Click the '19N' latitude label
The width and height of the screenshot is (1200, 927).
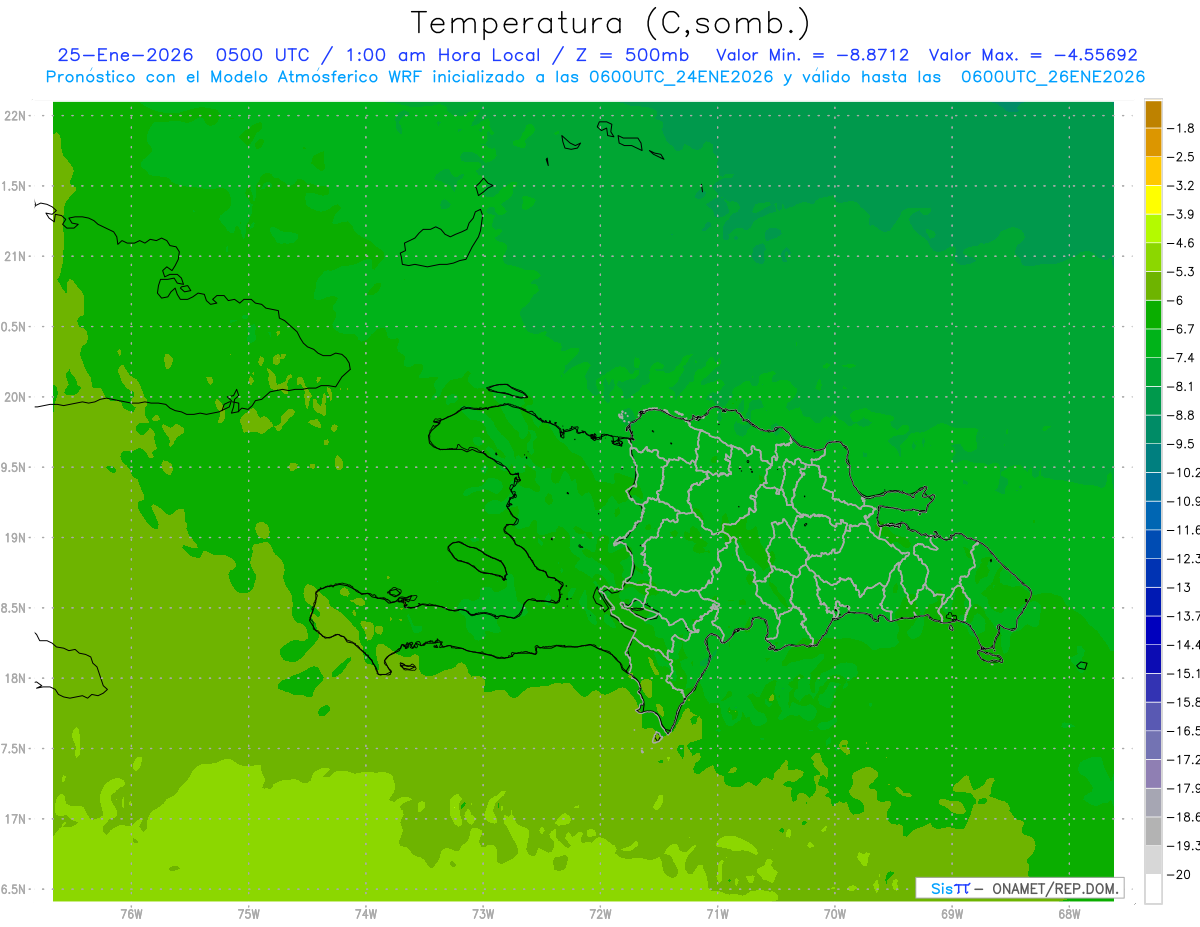15,538
